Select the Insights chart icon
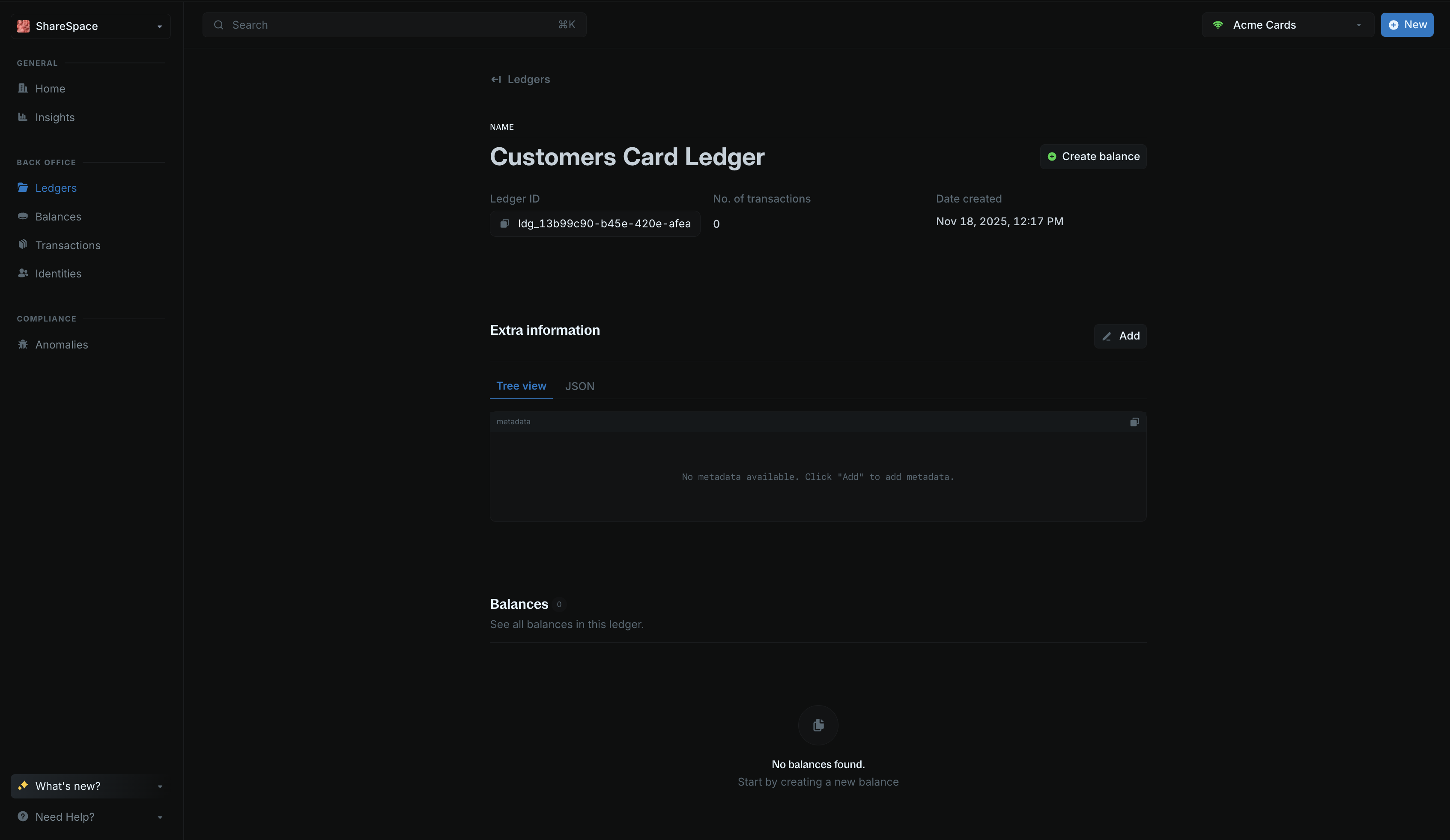Image resolution: width=1450 pixels, height=840 pixels. tap(23, 117)
